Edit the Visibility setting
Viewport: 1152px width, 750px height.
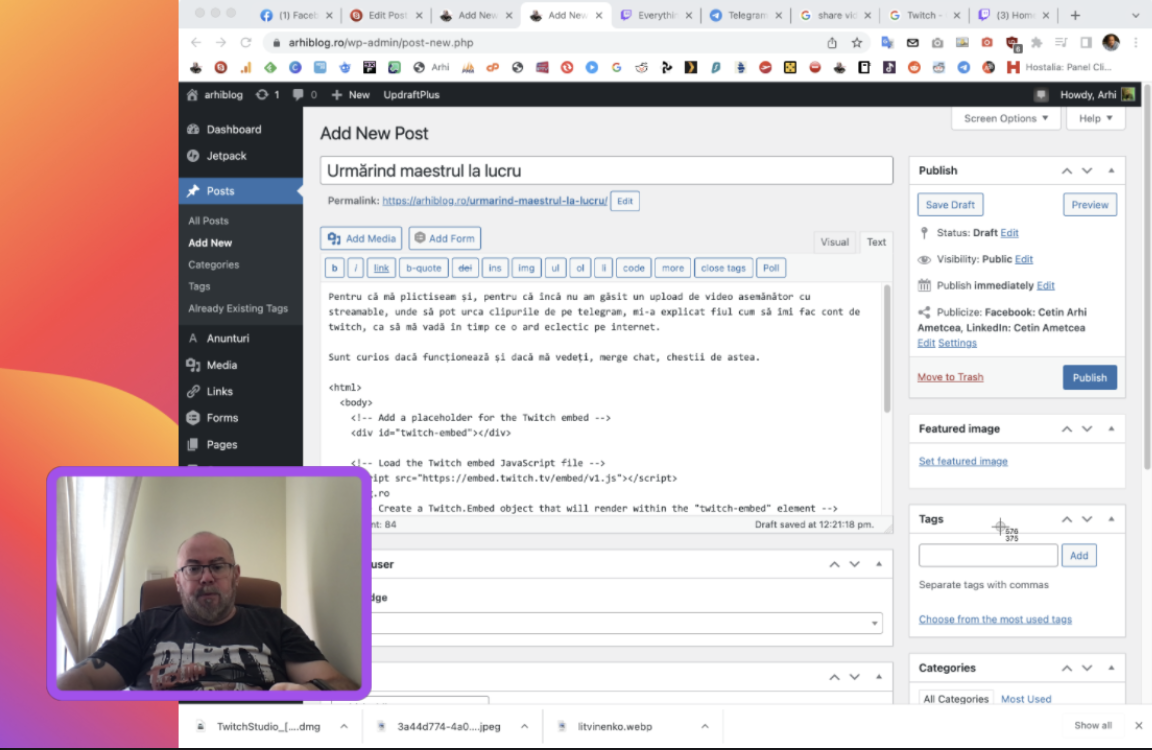(1023, 259)
